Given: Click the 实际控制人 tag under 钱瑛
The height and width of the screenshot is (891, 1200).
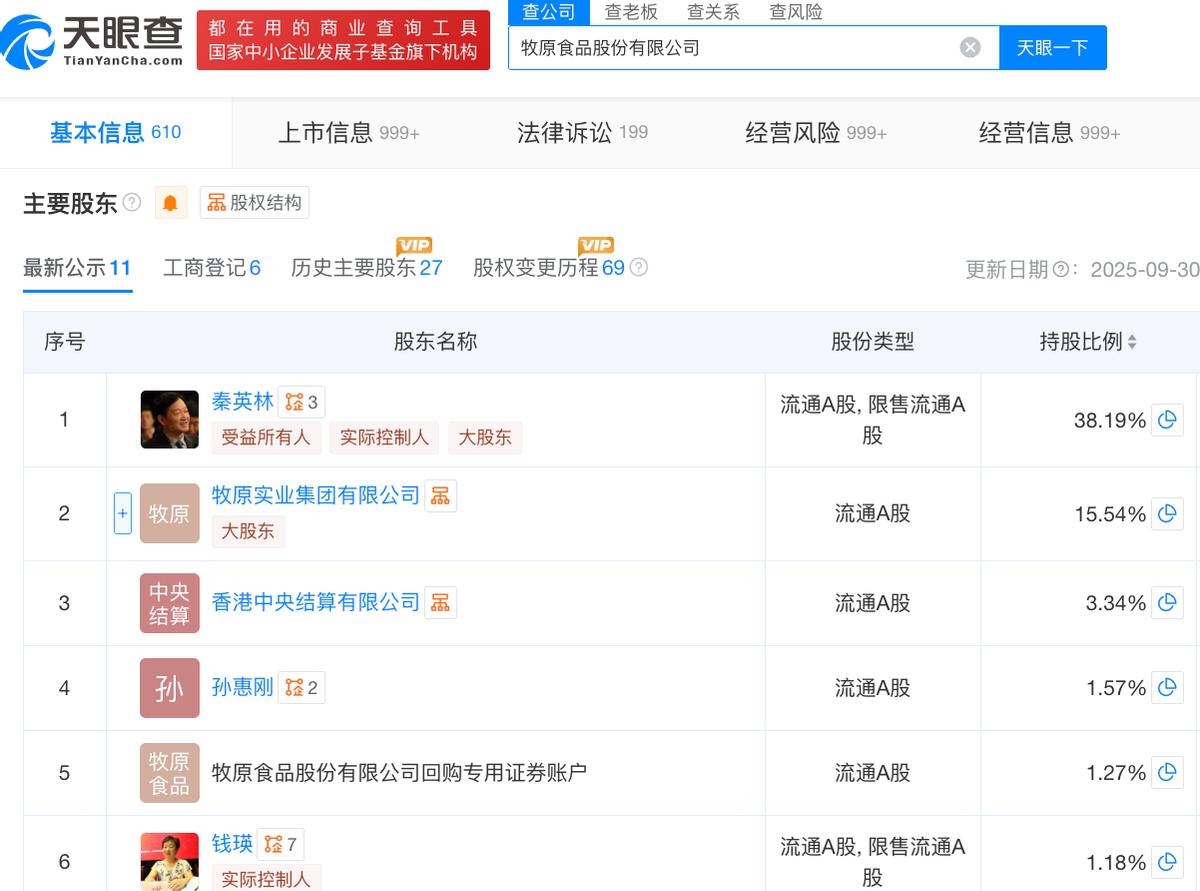Looking at the screenshot, I should pos(265,878).
